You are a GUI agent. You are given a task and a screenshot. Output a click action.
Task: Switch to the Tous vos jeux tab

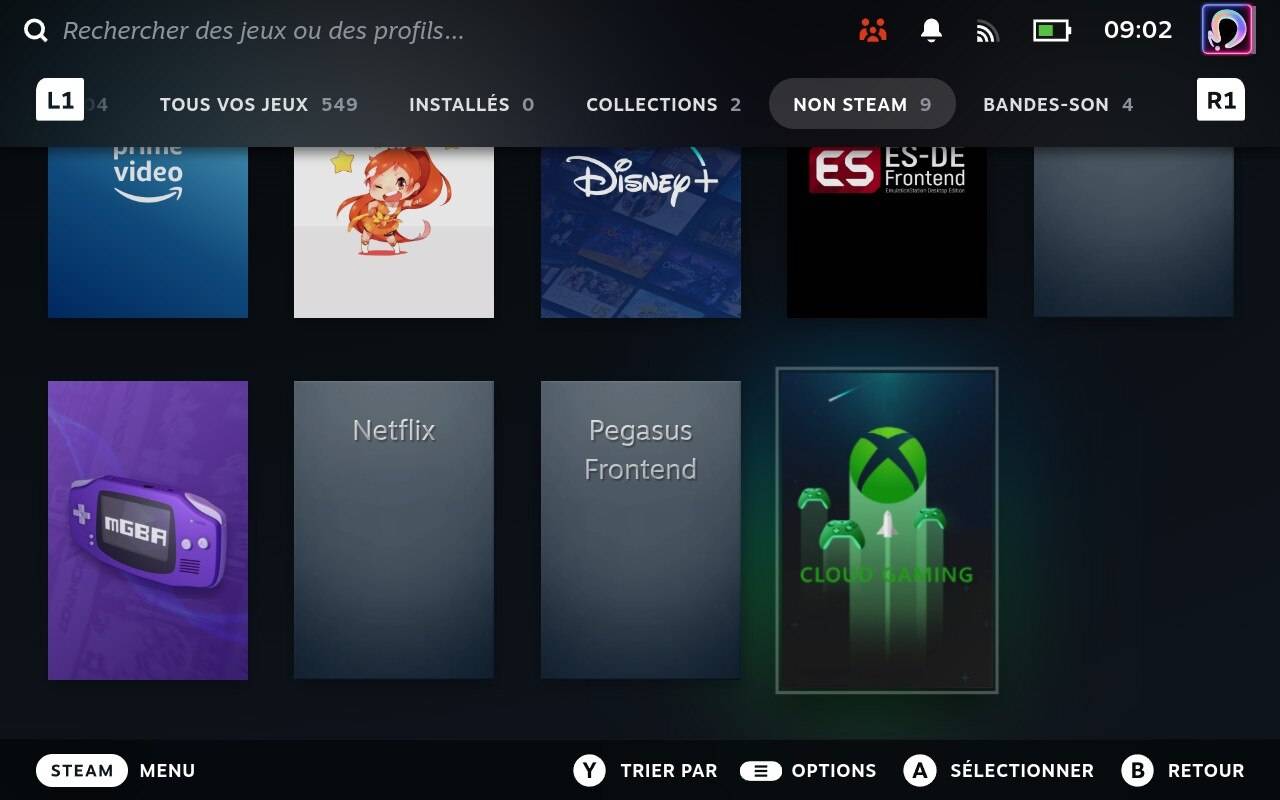pos(259,104)
